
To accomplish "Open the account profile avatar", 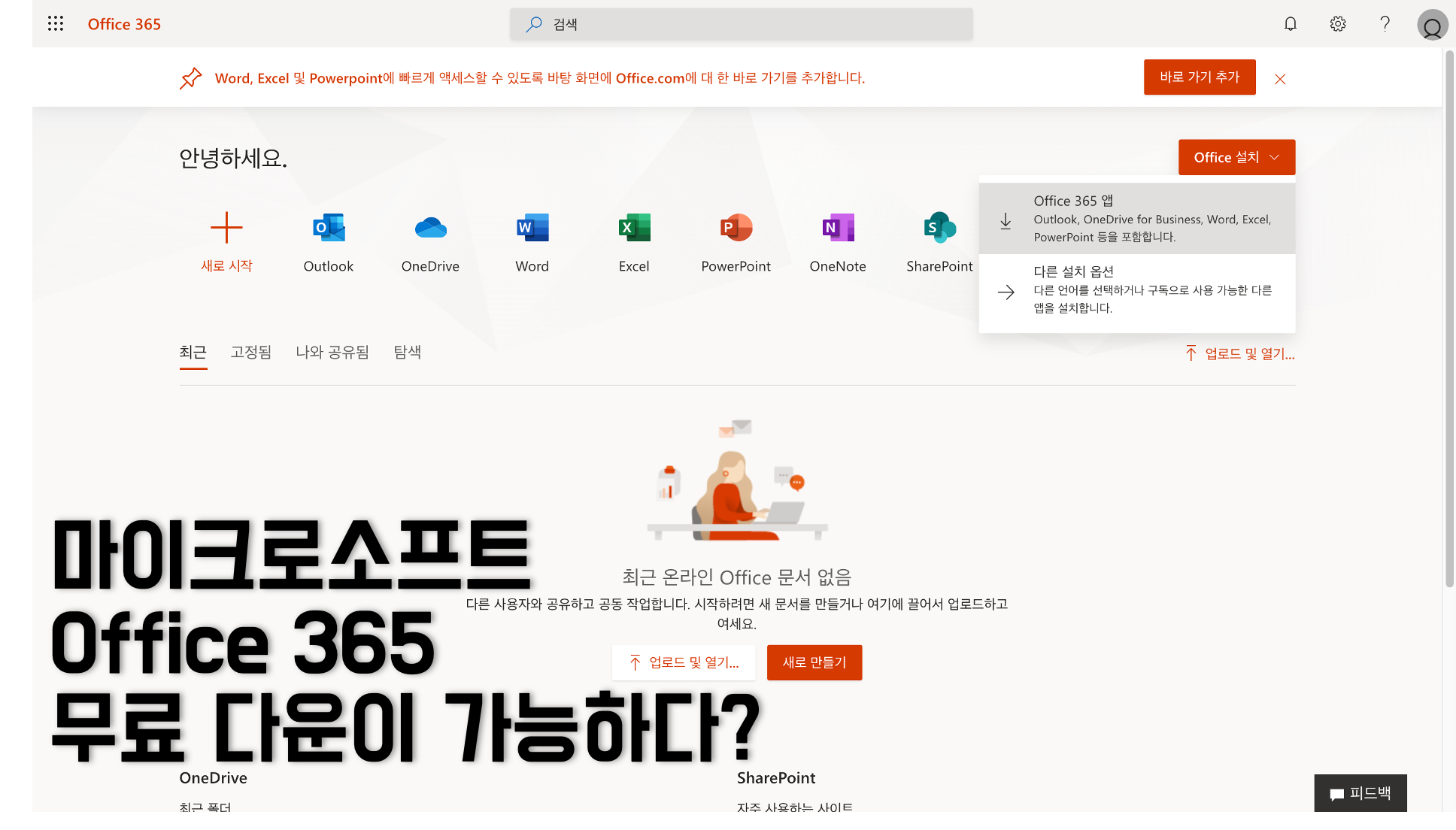I will [x=1433, y=25].
